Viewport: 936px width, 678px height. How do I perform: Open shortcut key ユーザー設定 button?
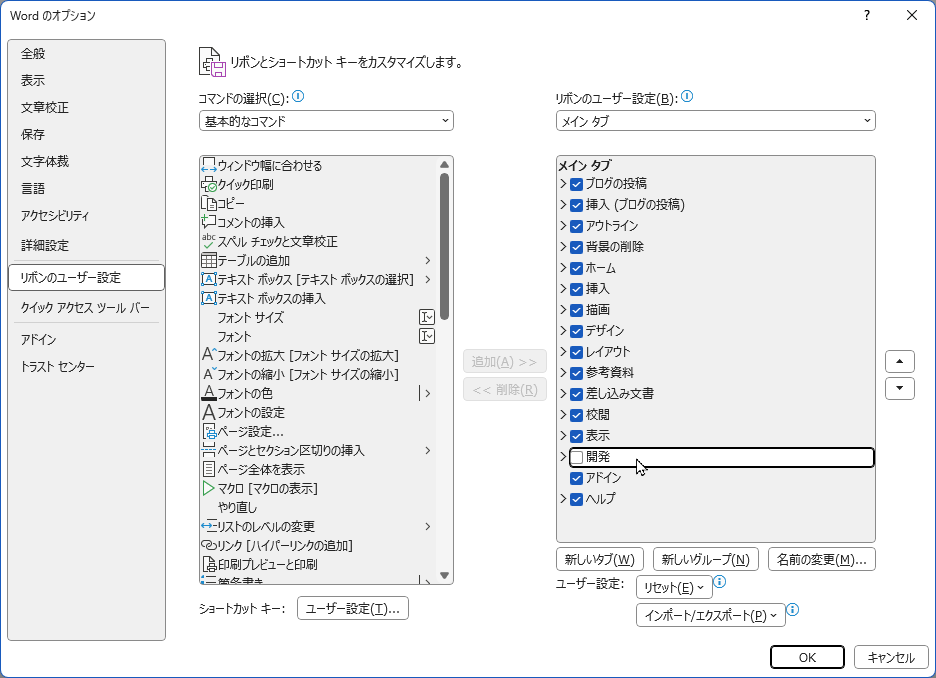click(x=353, y=608)
